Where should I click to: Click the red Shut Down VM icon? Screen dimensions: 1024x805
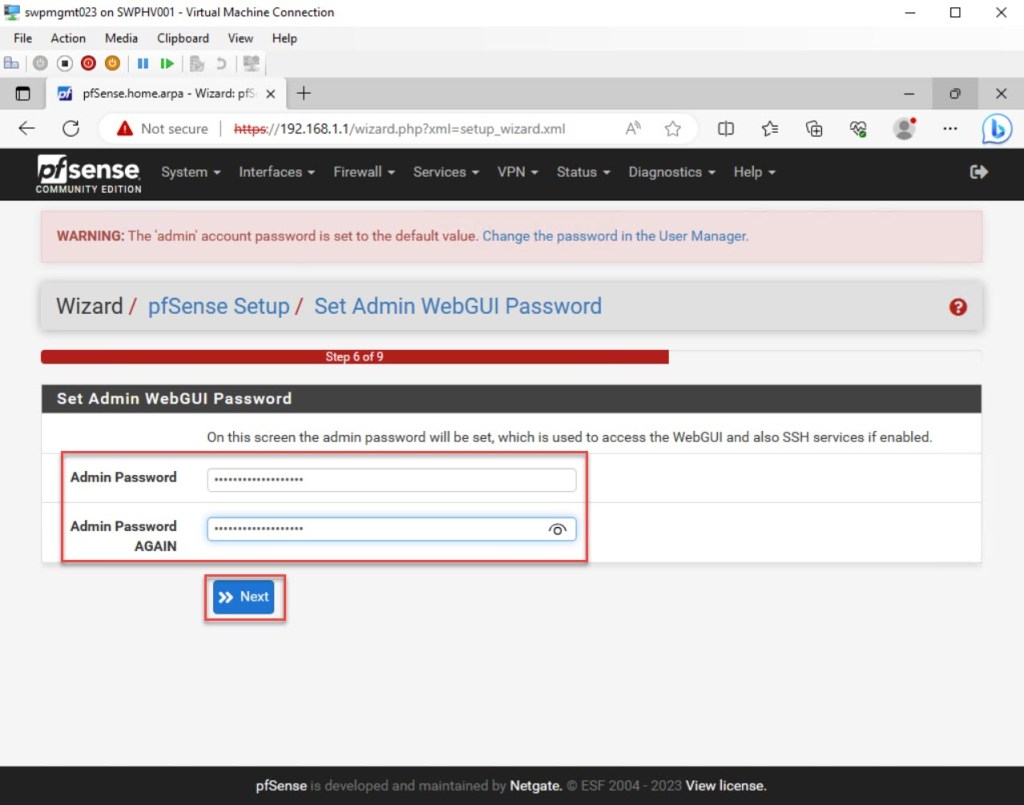pos(88,63)
